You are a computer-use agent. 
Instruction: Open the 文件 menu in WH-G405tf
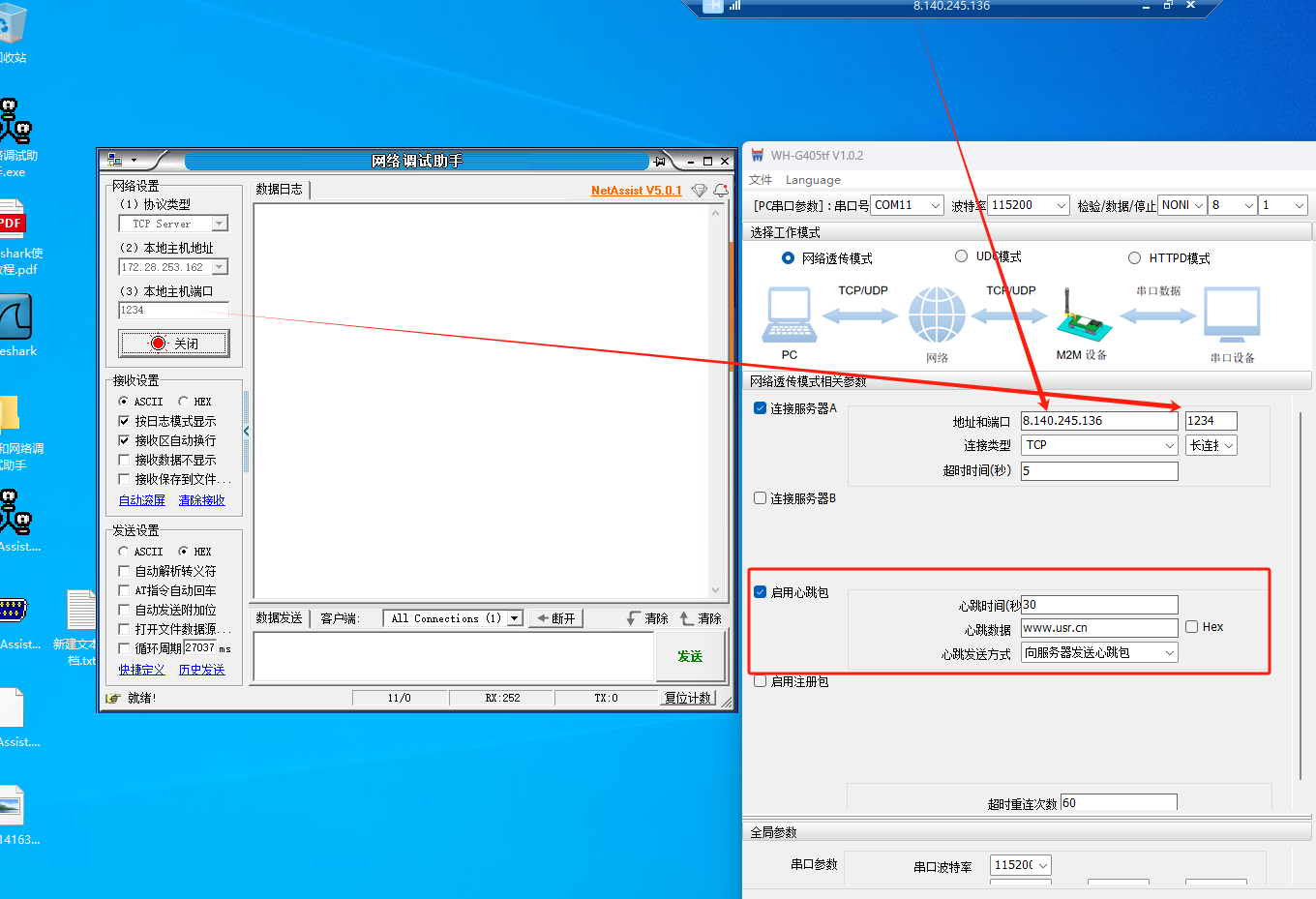(x=761, y=180)
